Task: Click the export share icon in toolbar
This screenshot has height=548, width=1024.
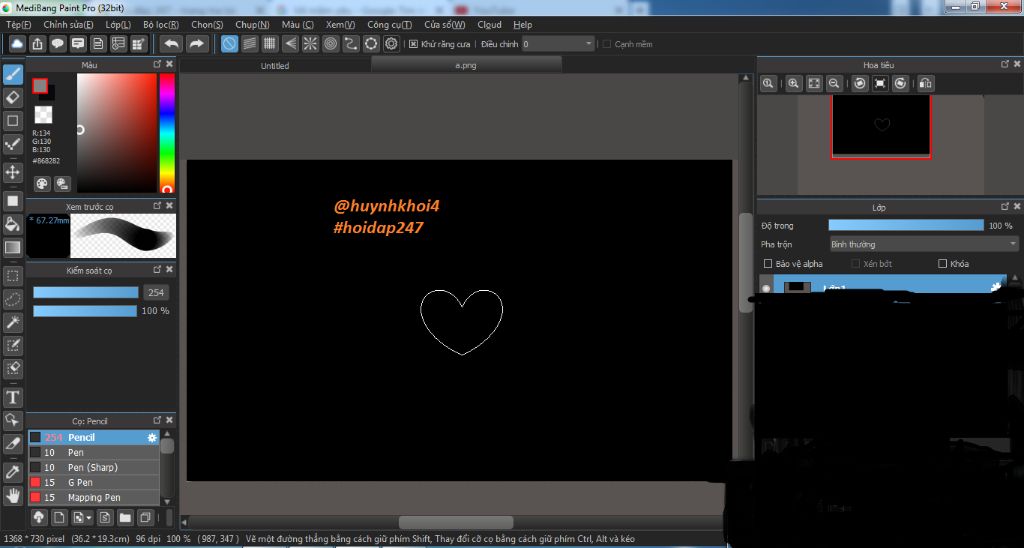Action: click(x=37, y=44)
